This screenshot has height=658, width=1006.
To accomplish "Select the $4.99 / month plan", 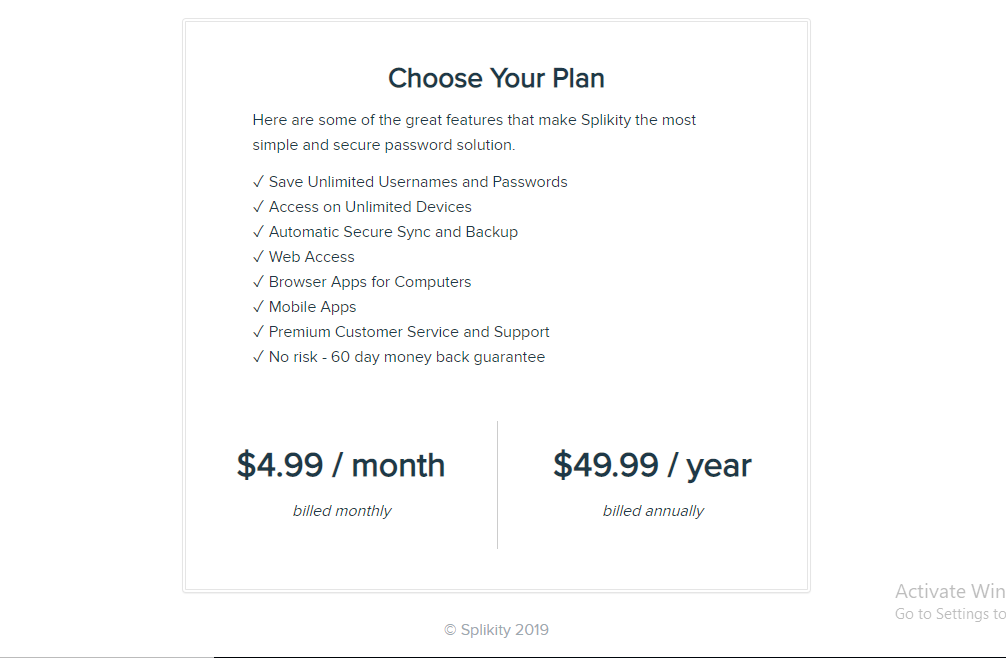I will (341, 465).
